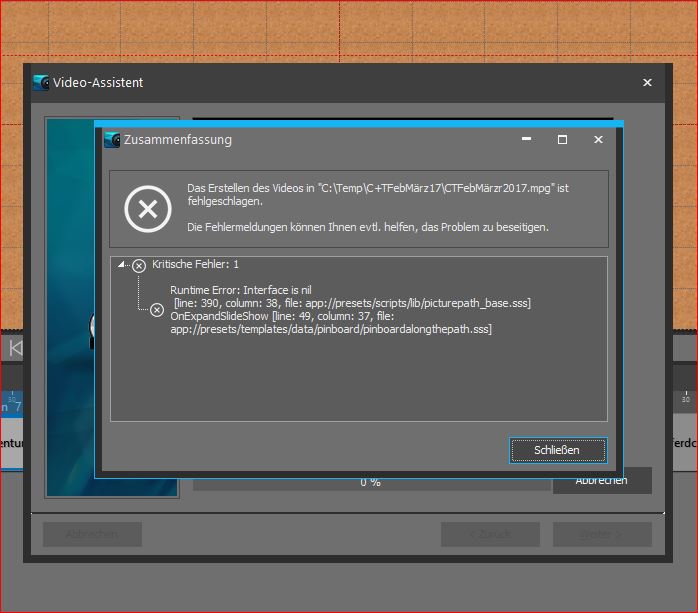Close the Zusammenfassung dialog with X

point(598,140)
